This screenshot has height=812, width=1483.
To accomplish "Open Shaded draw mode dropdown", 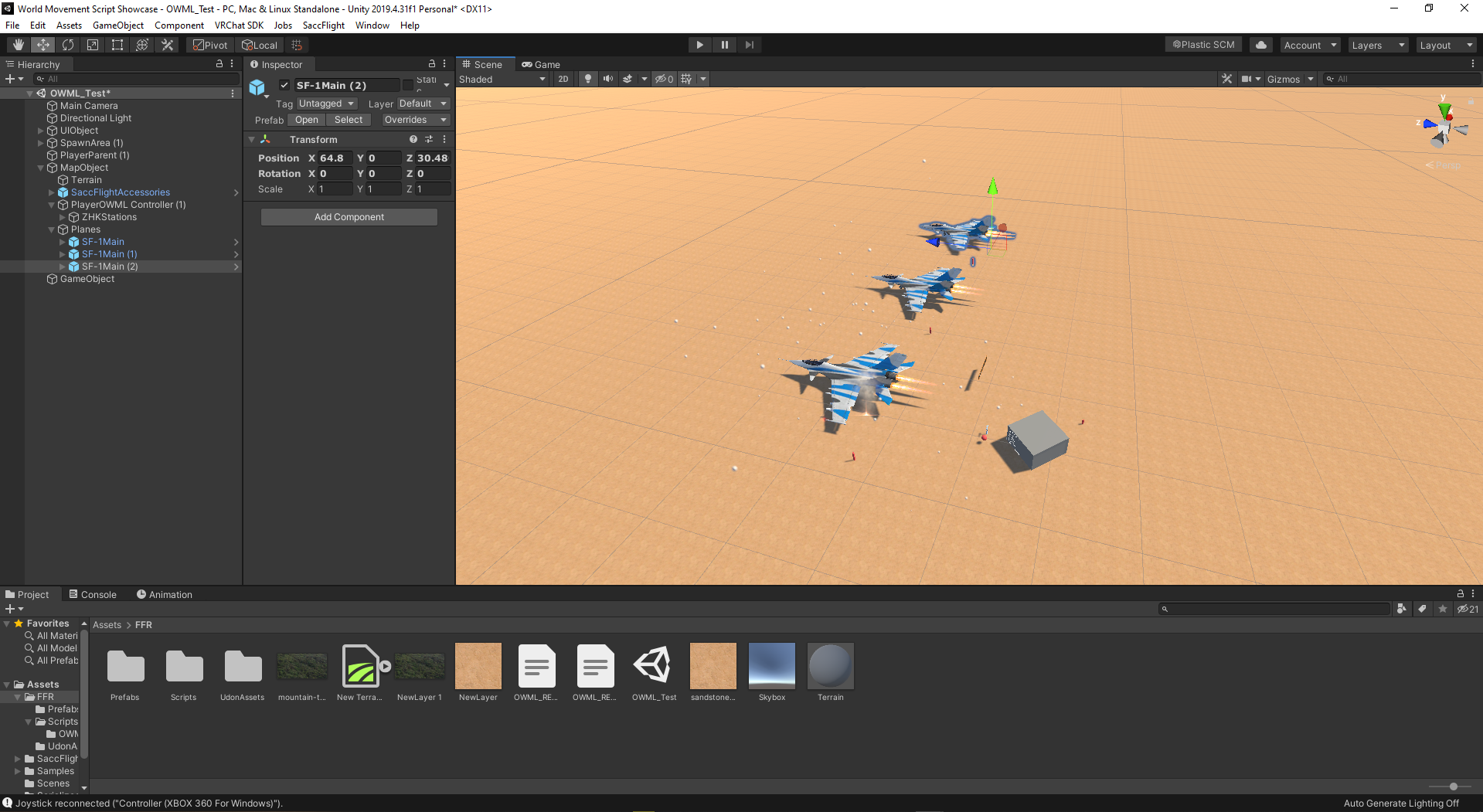I will point(502,79).
